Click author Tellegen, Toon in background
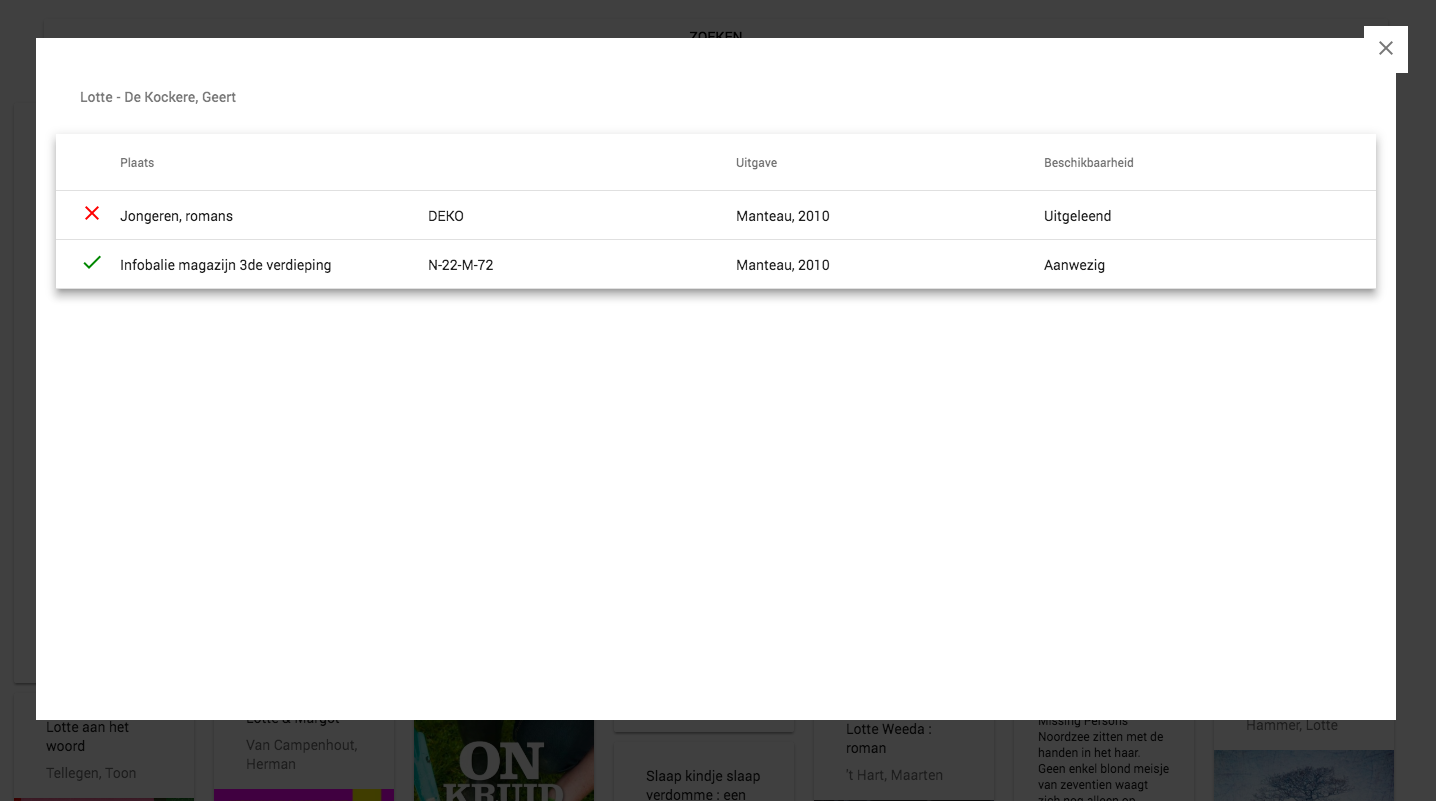This screenshot has height=801, width=1436. (91, 773)
